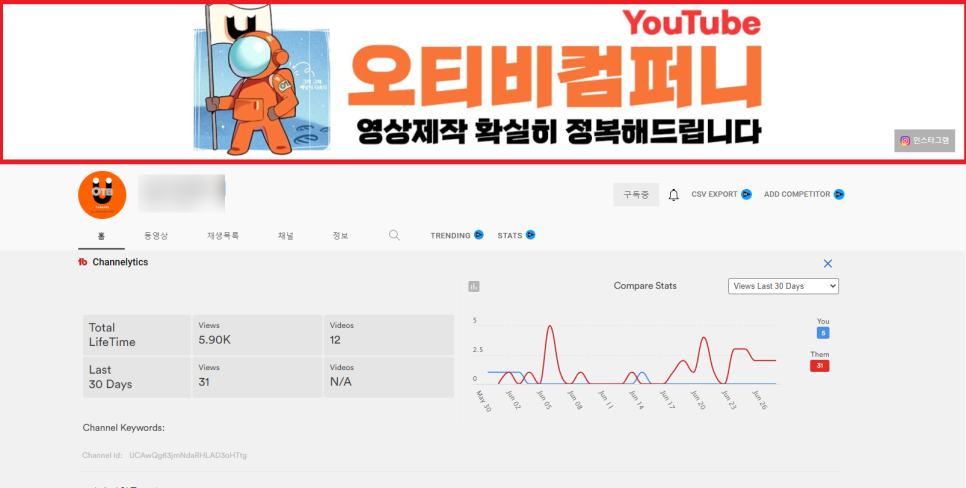
Task: Click the Channel Keywords label
Action: (124, 428)
